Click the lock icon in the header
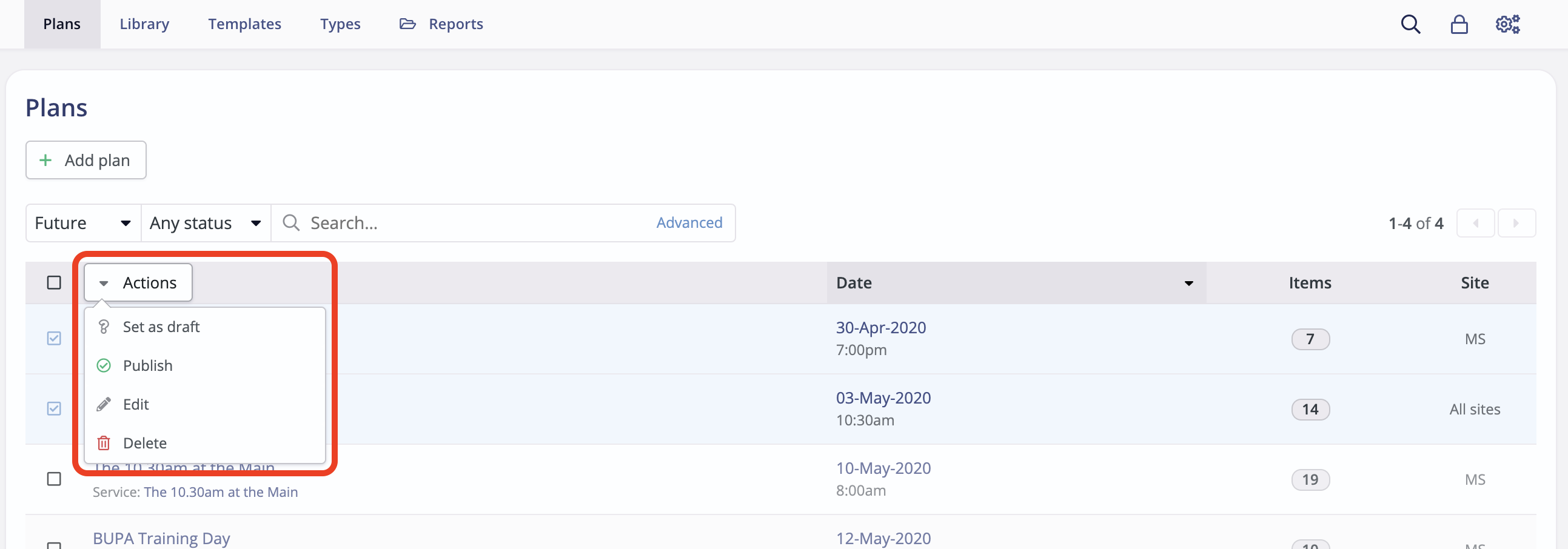The height and width of the screenshot is (549, 1568). pyautogui.click(x=1458, y=24)
